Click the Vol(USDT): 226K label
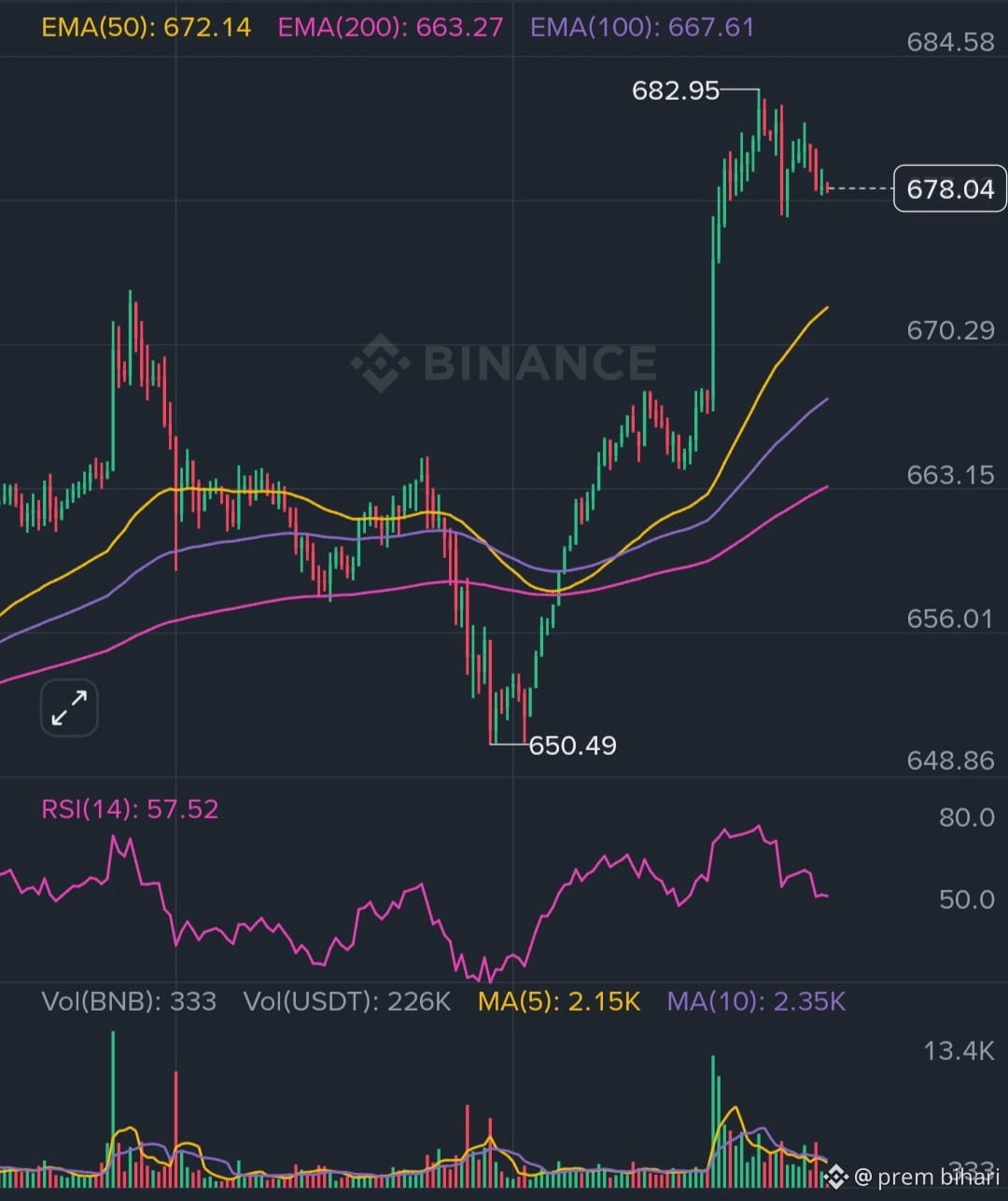1008x1201 pixels. [x=347, y=1001]
